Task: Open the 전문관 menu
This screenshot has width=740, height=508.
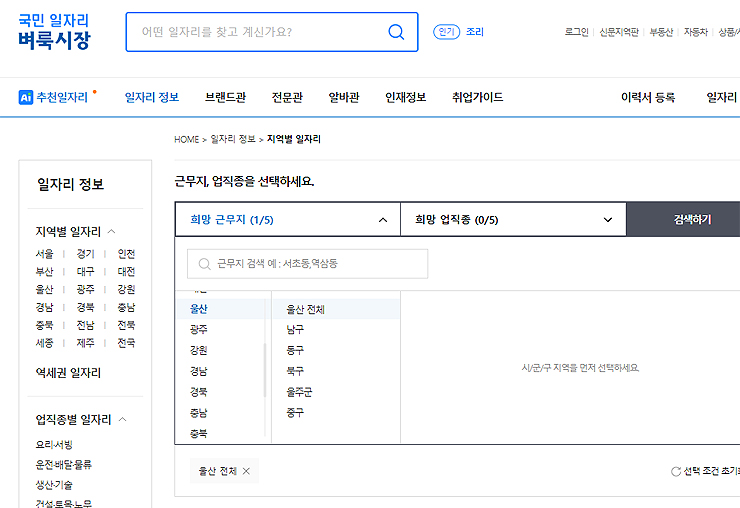Action: point(287,97)
